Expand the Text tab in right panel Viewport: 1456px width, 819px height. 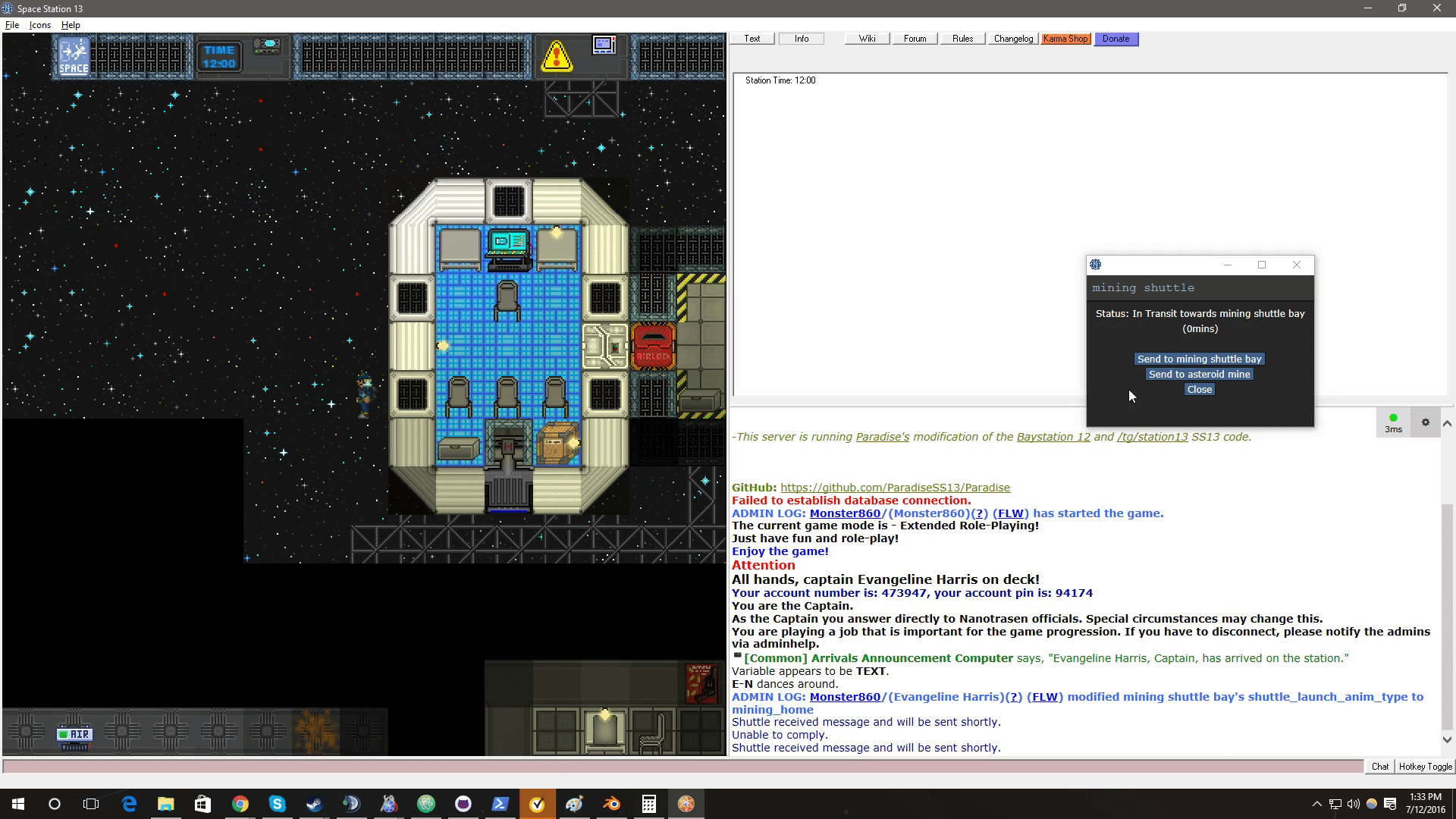click(752, 38)
